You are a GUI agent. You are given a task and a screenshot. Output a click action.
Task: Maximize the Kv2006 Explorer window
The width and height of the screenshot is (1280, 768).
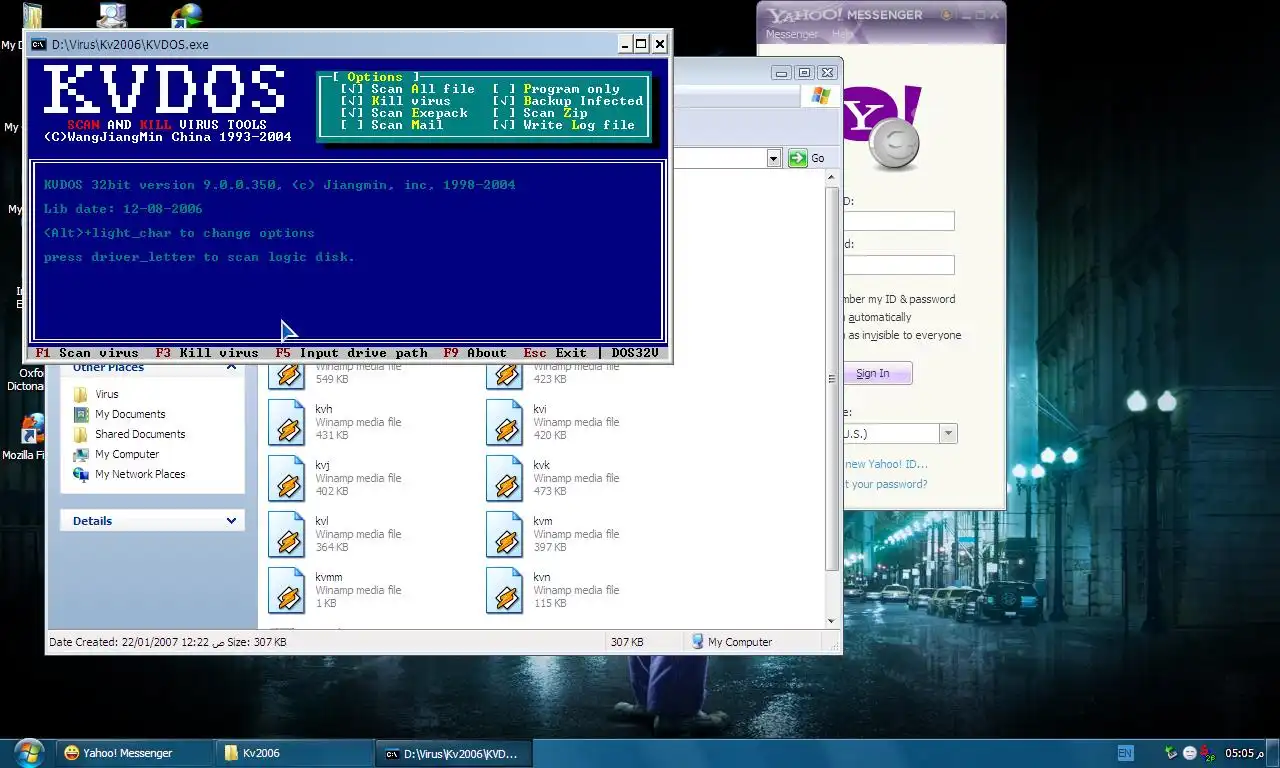coord(804,73)
